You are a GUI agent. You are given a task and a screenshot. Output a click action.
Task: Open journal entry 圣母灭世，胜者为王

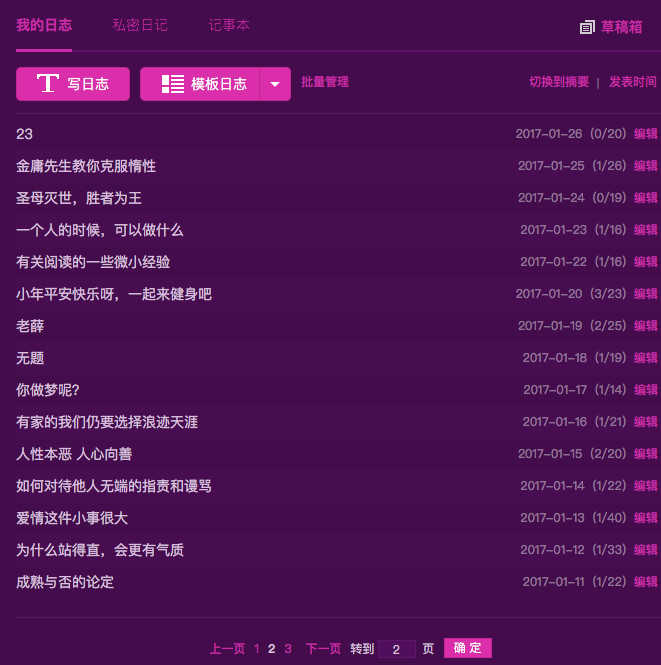pyautogui.click(x=79, y=198)
